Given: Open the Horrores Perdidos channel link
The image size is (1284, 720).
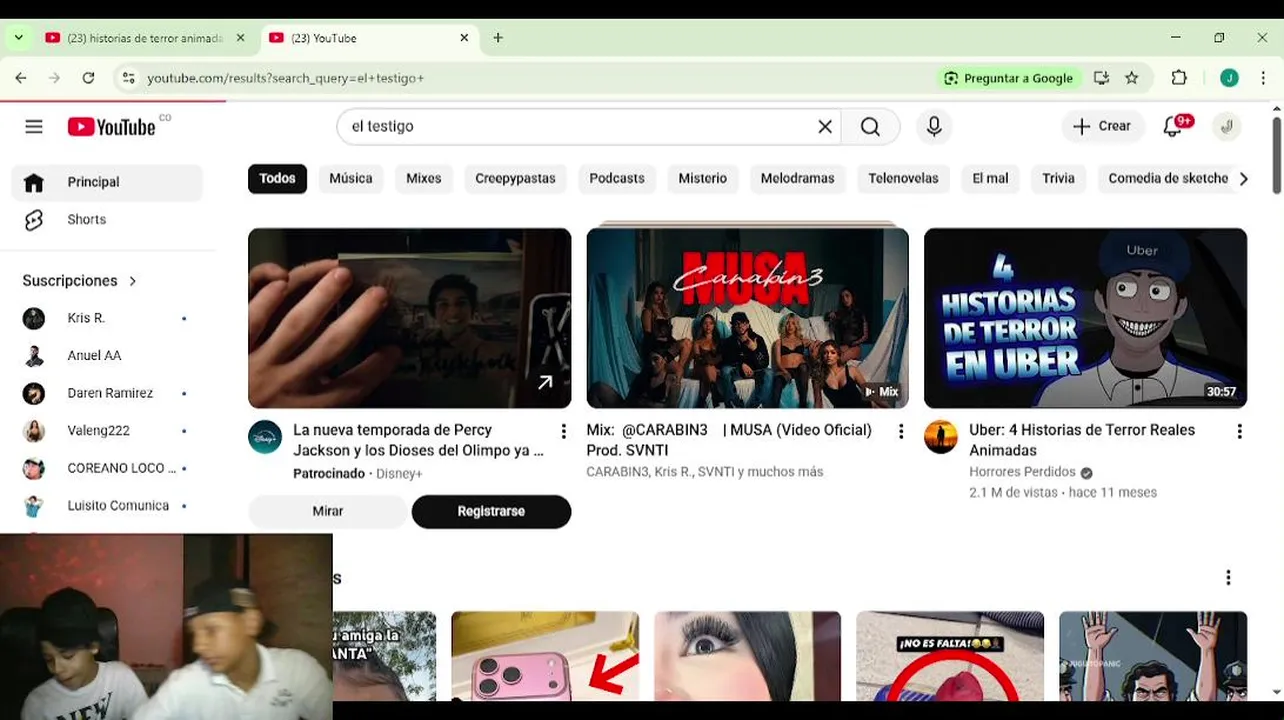Looking at the screenshot, I should [x=1022, y=472].
